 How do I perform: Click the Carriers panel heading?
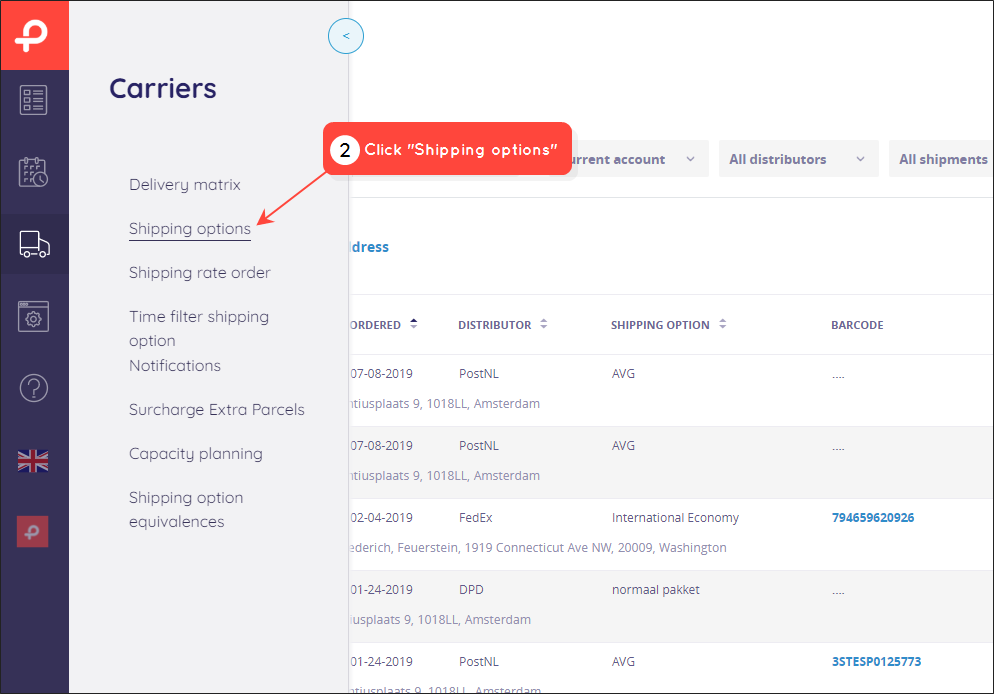click(x=163, y=88)
